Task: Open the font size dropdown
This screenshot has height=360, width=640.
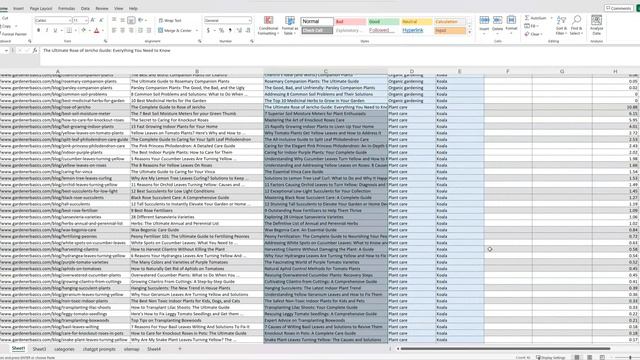Action: click(x=86, y=20)
